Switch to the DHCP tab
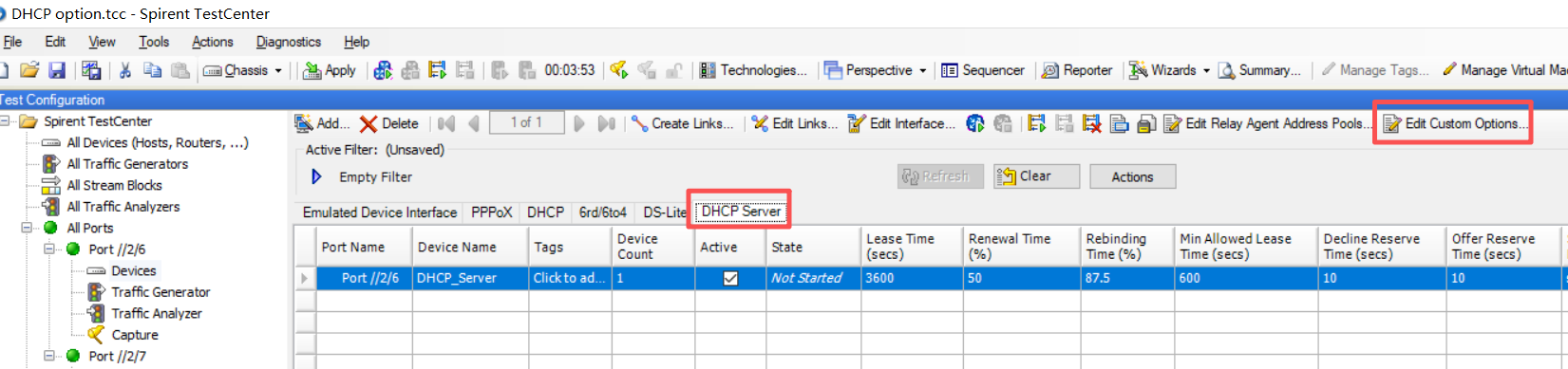 tap(546, 212)
